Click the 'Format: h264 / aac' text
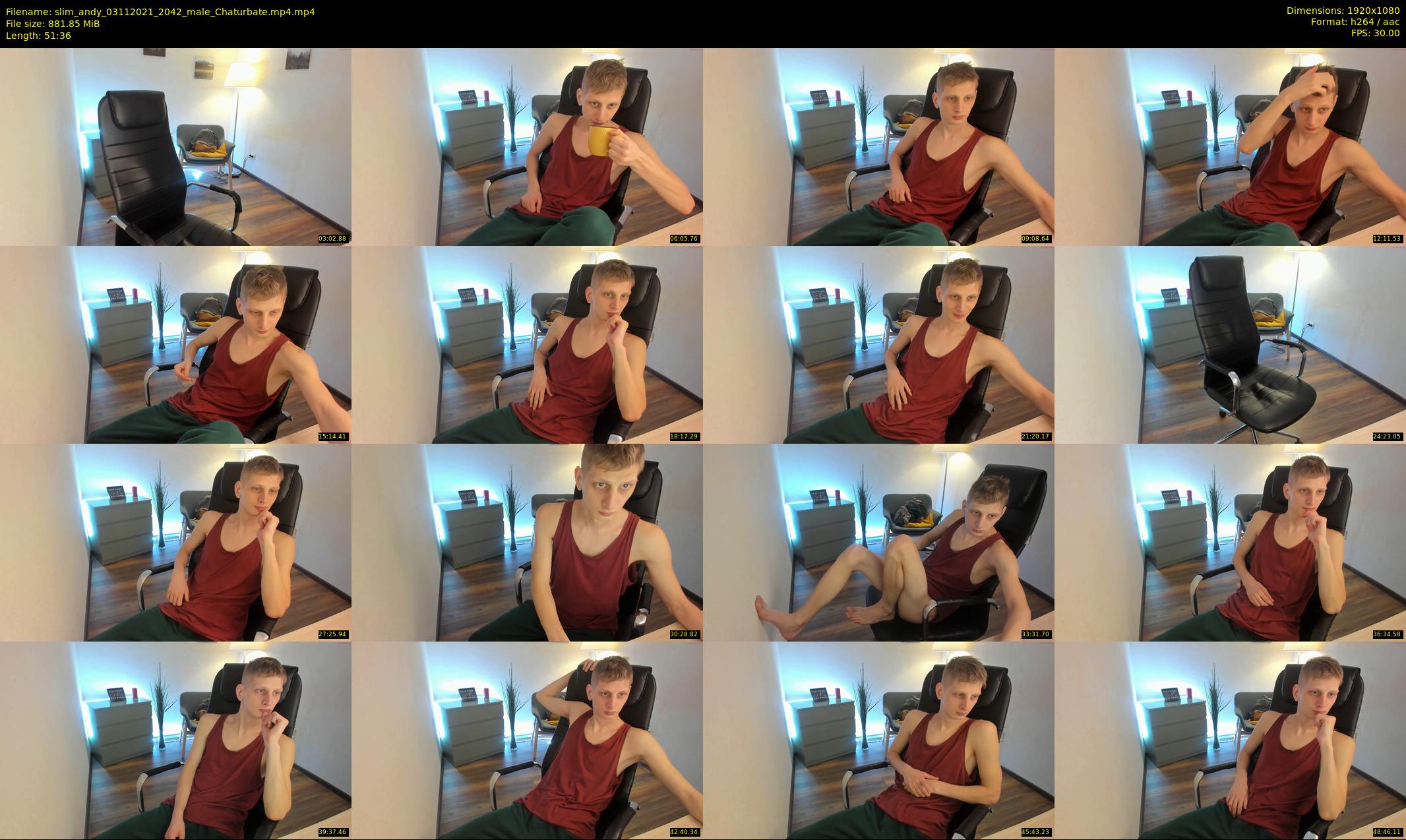 pos(1355,22)
